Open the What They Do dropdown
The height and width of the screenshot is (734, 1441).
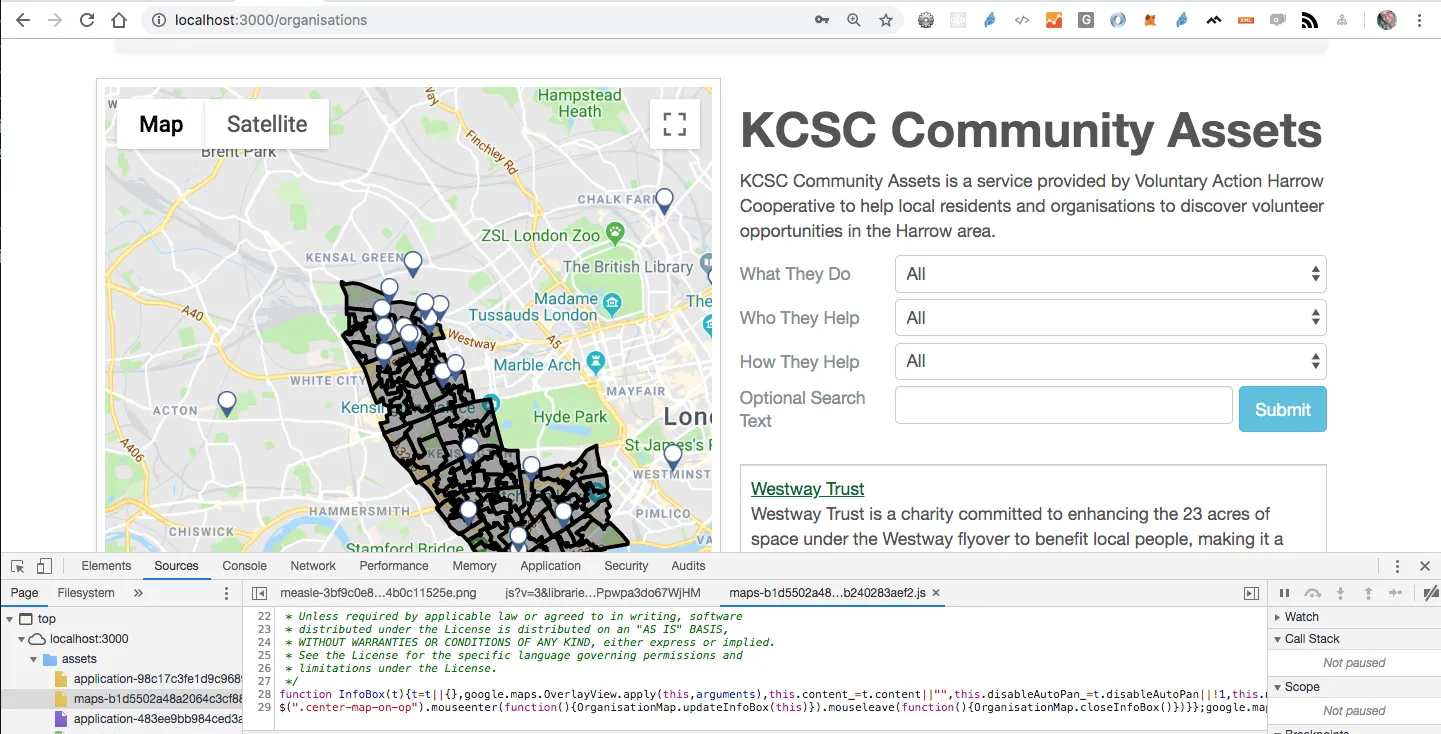pyautogui.click(x=1111, y=274)
